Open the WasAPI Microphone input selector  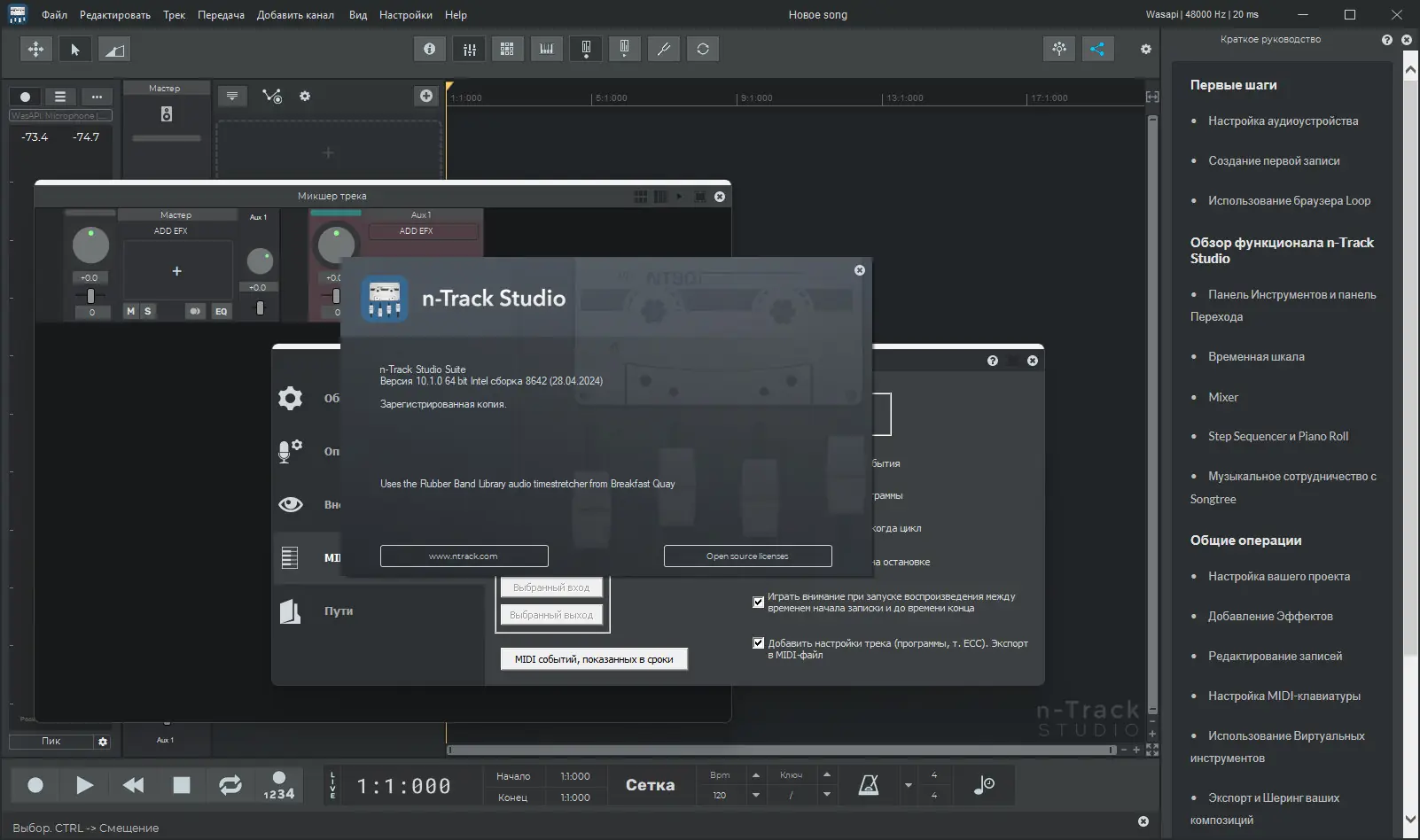pos(60,116)
